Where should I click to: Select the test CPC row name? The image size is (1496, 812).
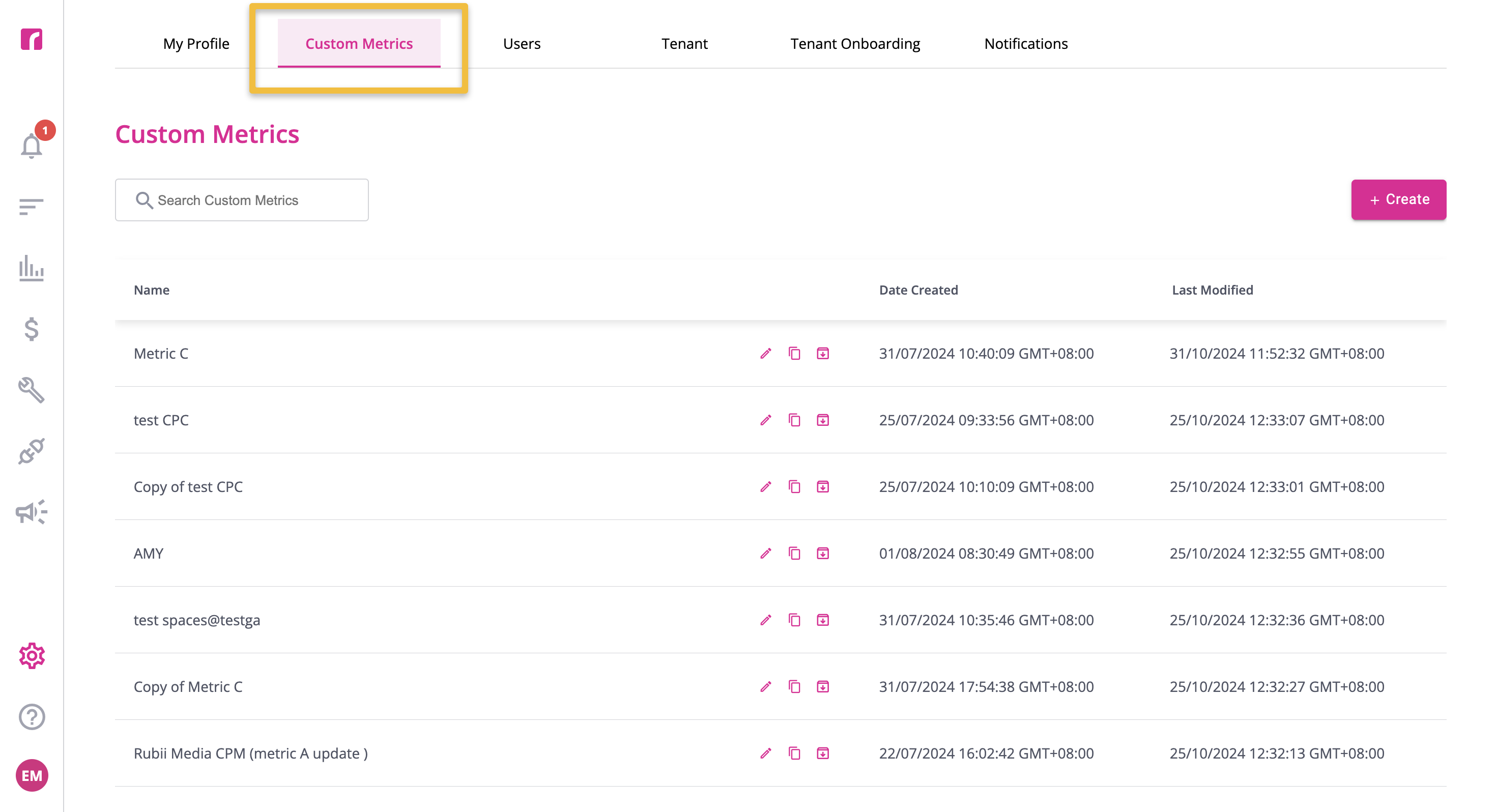tap(161, 420)
